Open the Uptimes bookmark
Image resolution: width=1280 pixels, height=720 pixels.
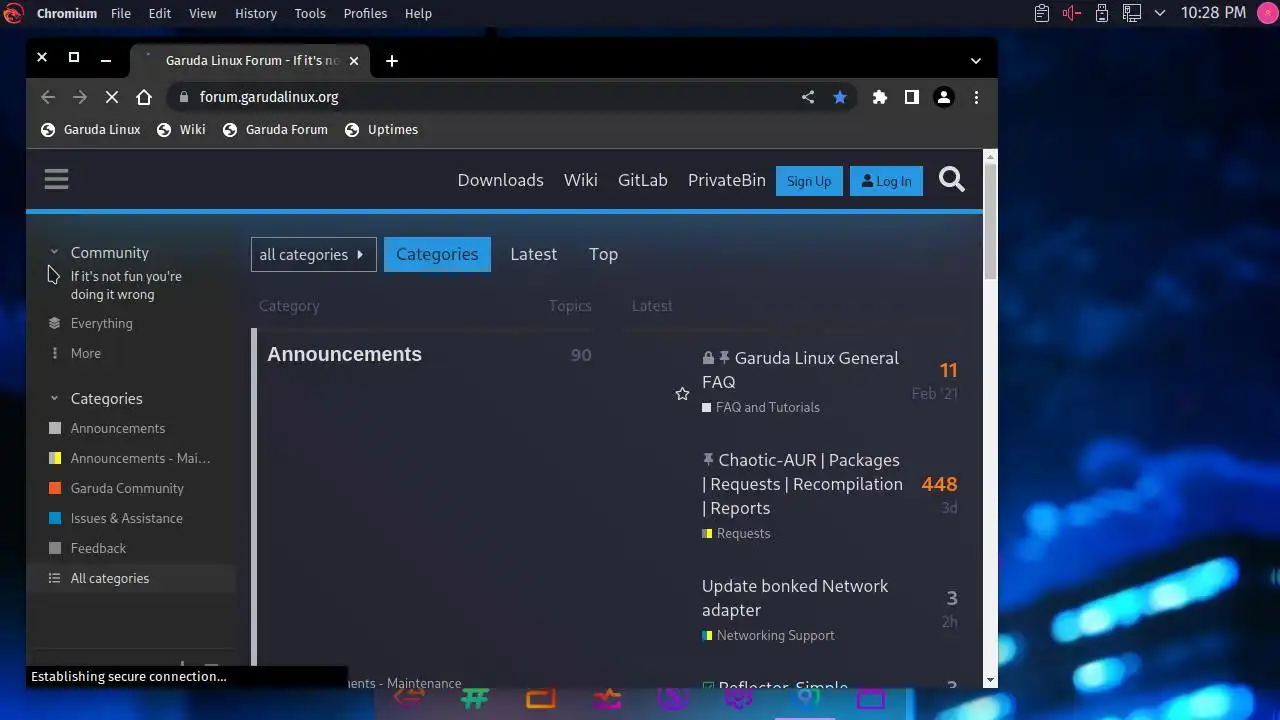[x=381, y=130]
